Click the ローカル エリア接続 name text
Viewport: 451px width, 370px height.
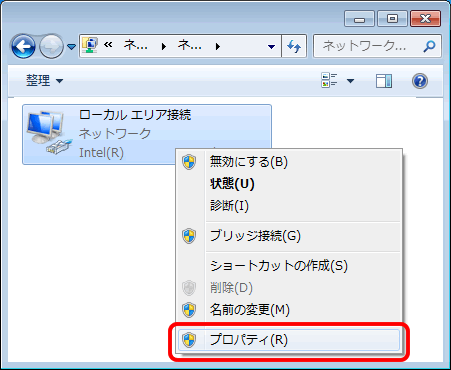(x=135, y=115)
